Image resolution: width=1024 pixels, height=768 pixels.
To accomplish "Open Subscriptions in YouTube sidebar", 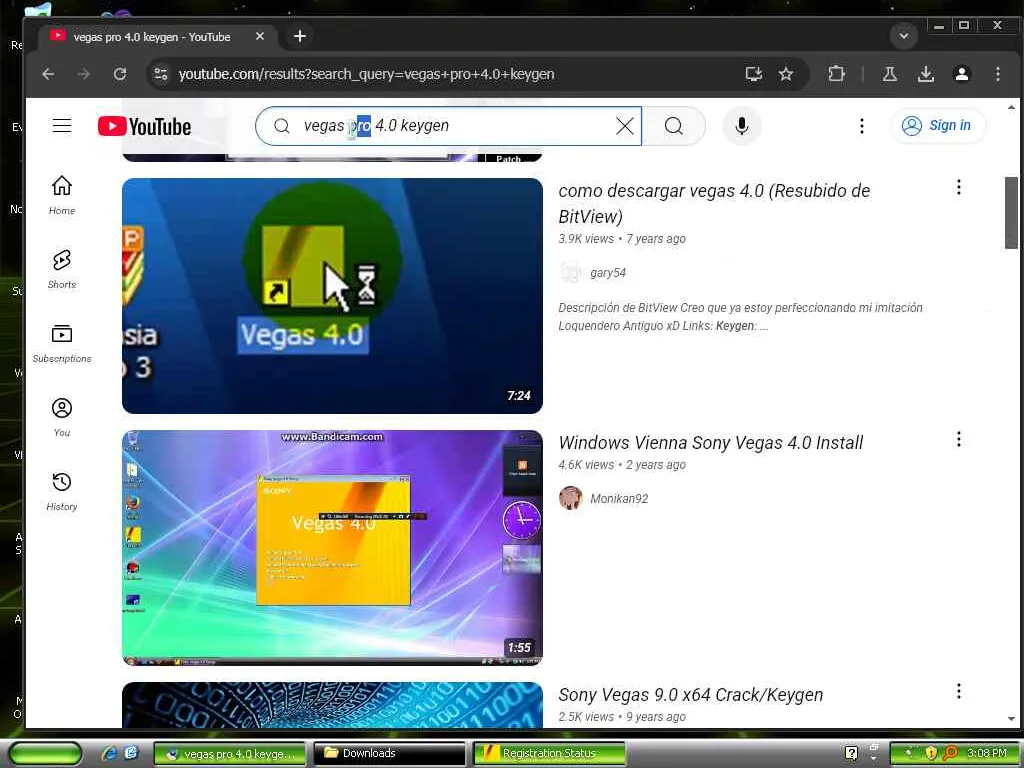I will click(62, 343).
